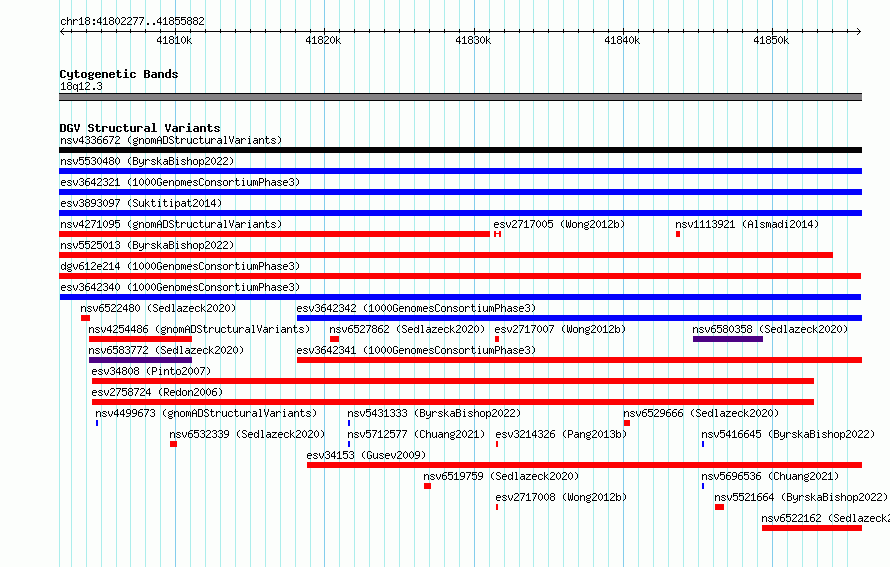Click the 18q12.3 band label
The image size is (890, 567).
click(x=81, y=86)
